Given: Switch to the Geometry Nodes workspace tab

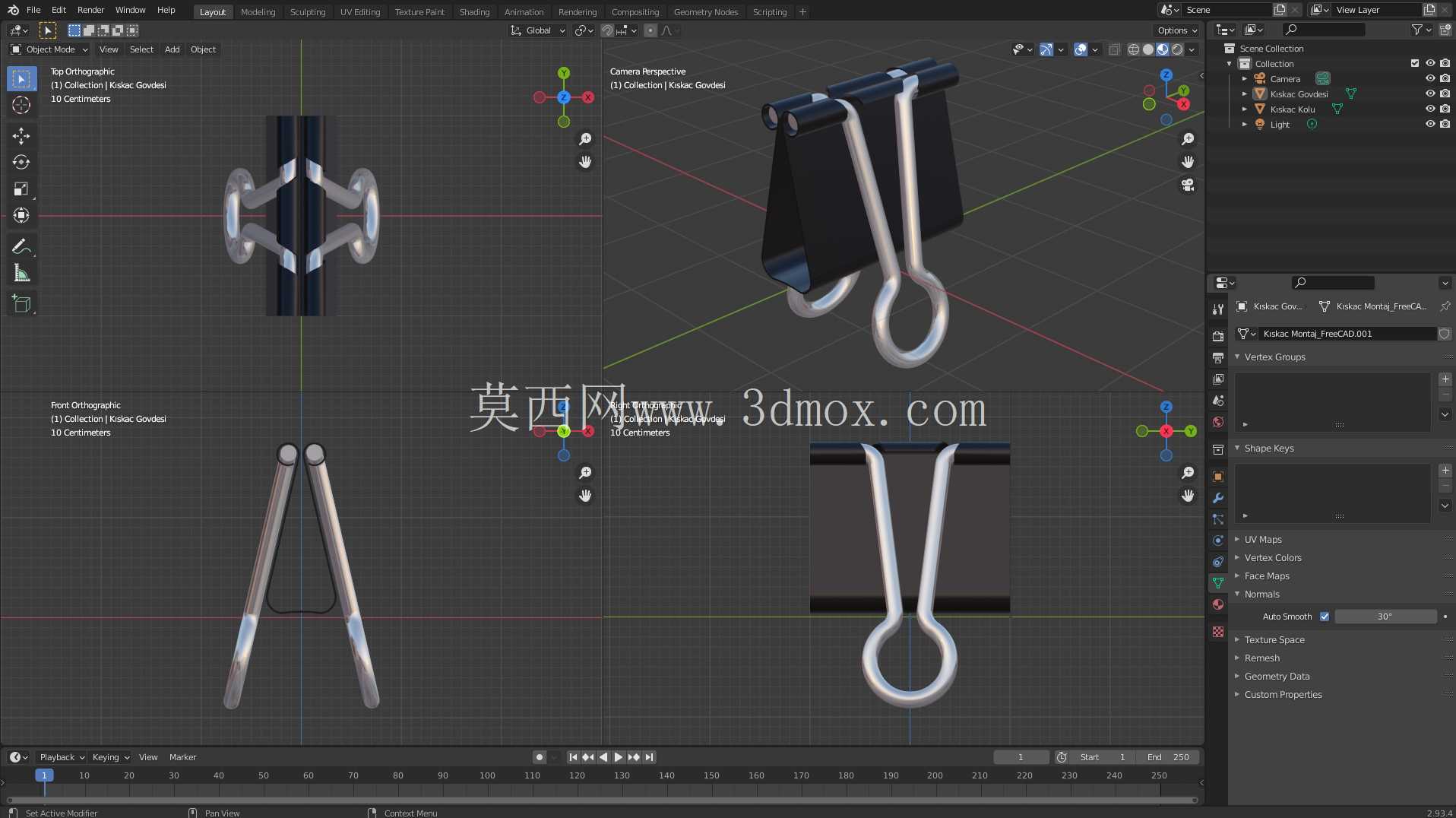Looking at the screenshot, I should [x=705, y=11].
